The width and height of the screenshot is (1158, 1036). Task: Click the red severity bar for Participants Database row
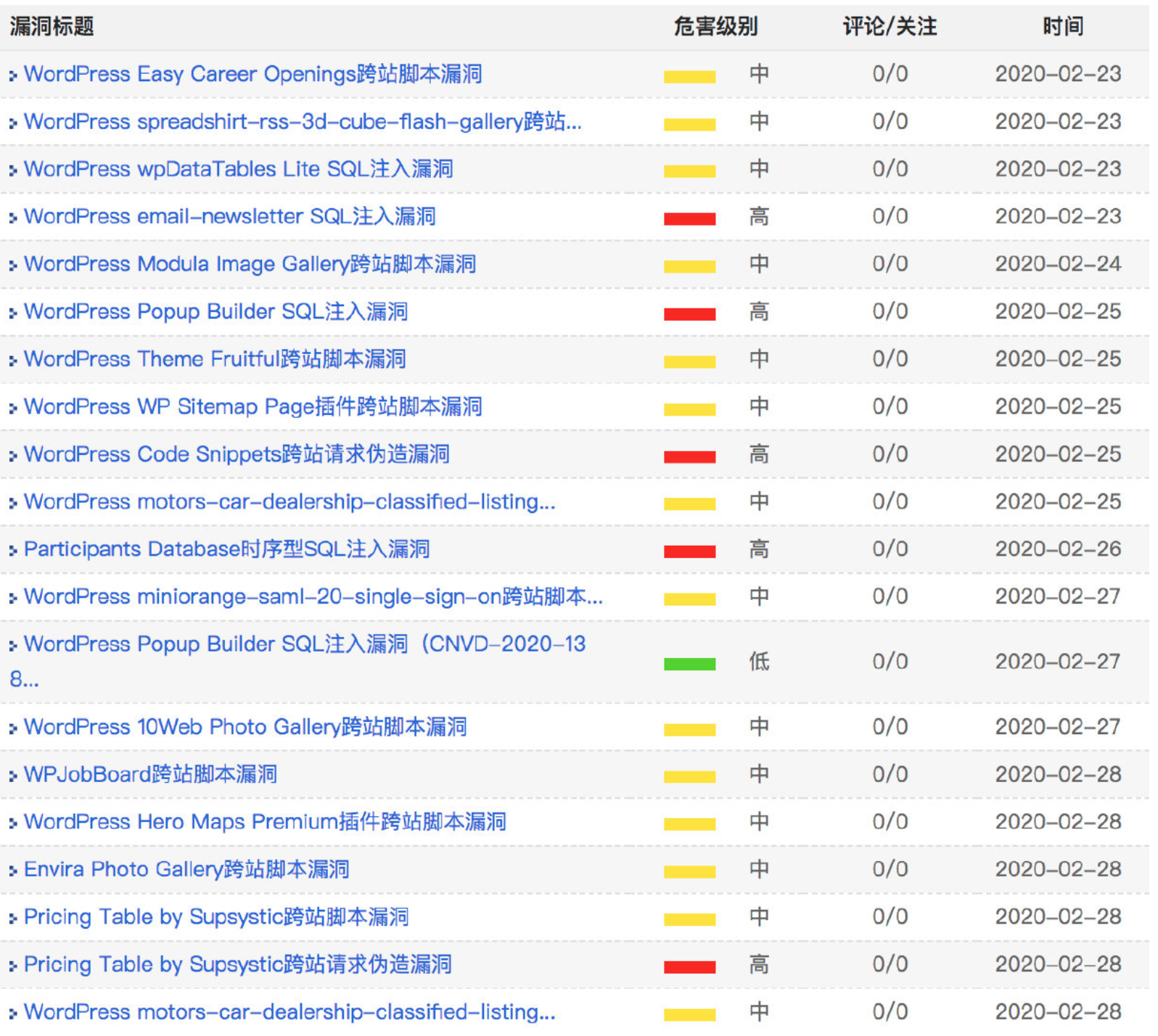[x=689, y=552]
